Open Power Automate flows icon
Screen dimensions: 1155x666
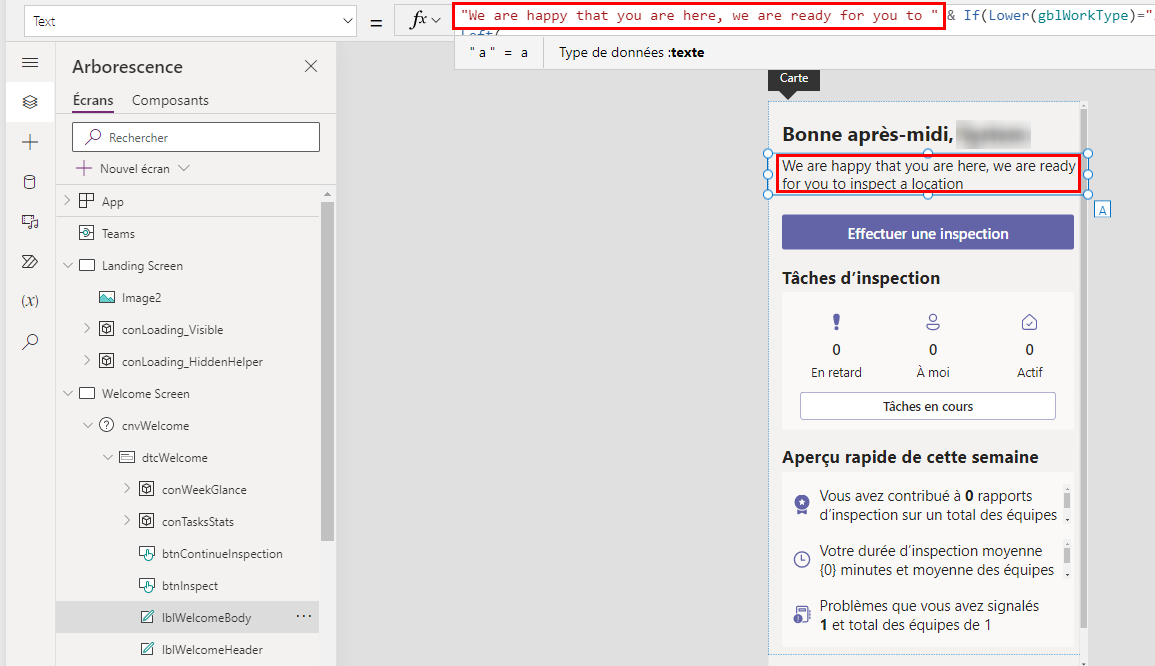[30, 262]
